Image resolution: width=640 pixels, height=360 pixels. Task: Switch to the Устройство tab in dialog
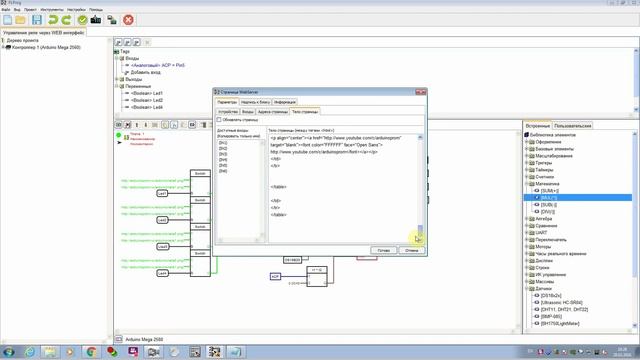[228, 111]
